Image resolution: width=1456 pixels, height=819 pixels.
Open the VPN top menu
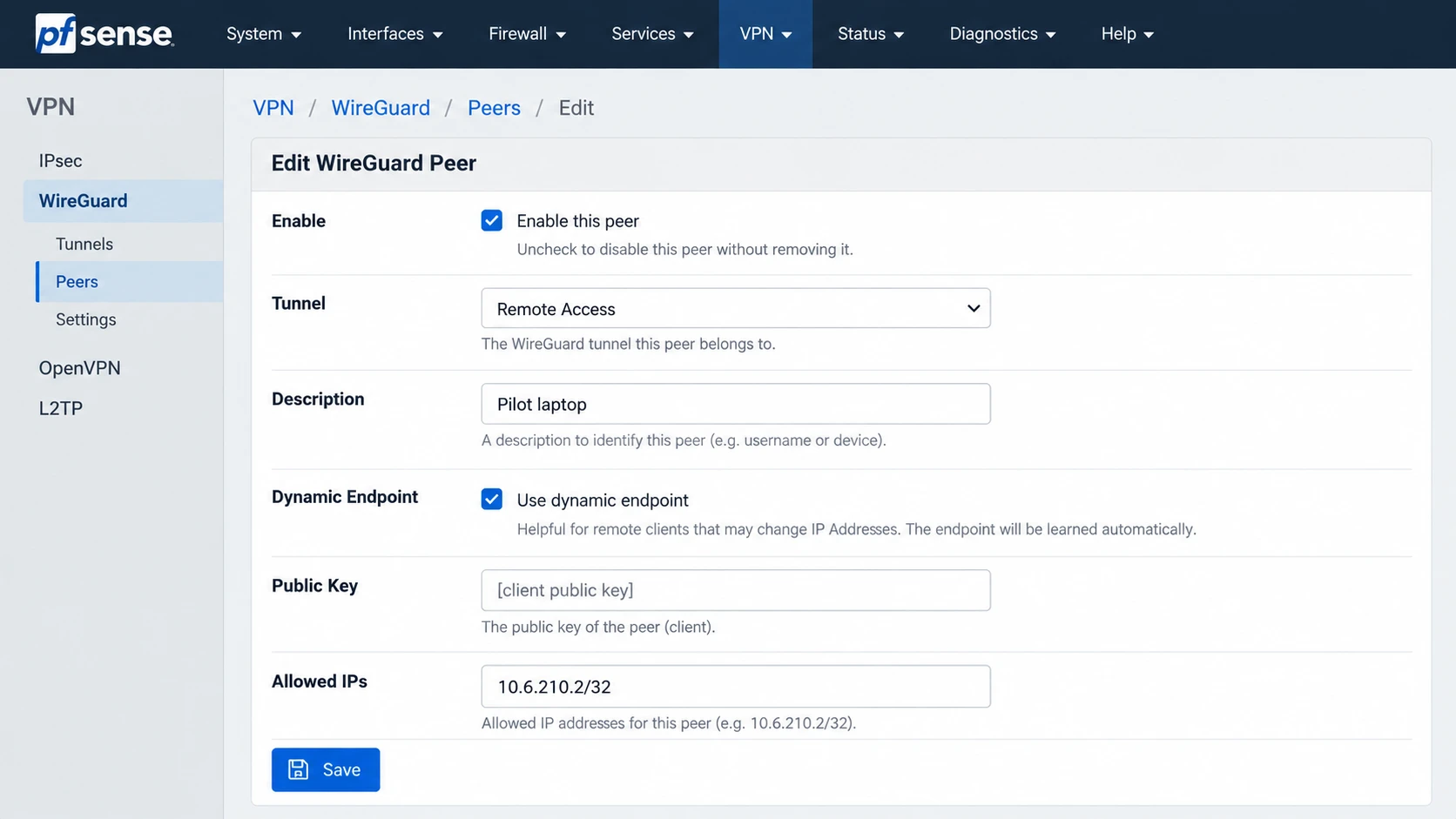click(765, 34)
